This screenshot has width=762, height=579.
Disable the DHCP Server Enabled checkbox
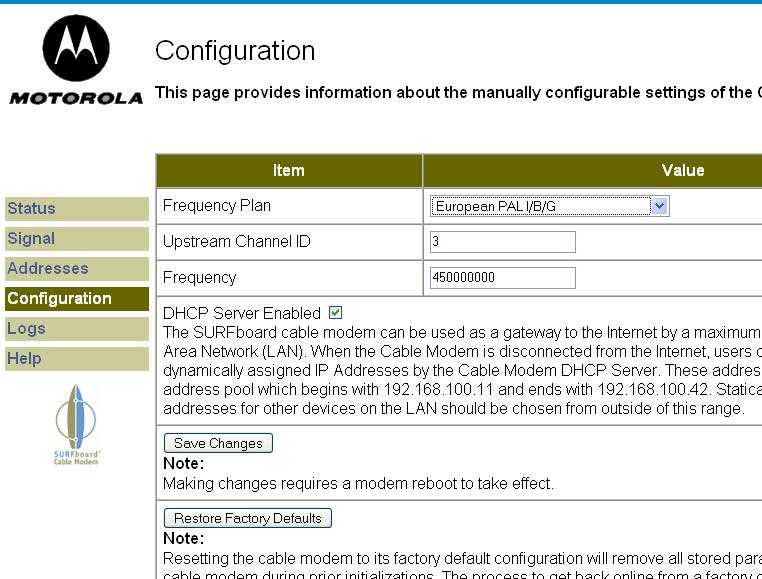point(335,313)
